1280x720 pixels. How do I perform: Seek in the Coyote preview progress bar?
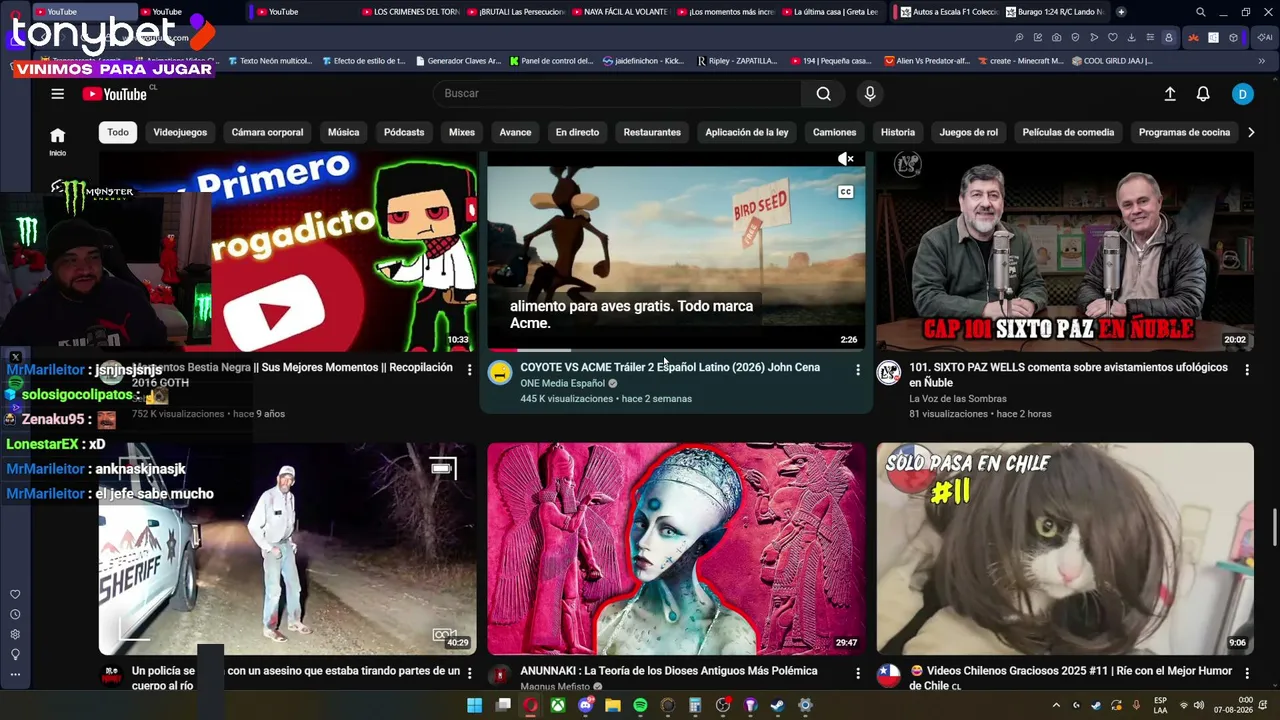pos(676,350)
